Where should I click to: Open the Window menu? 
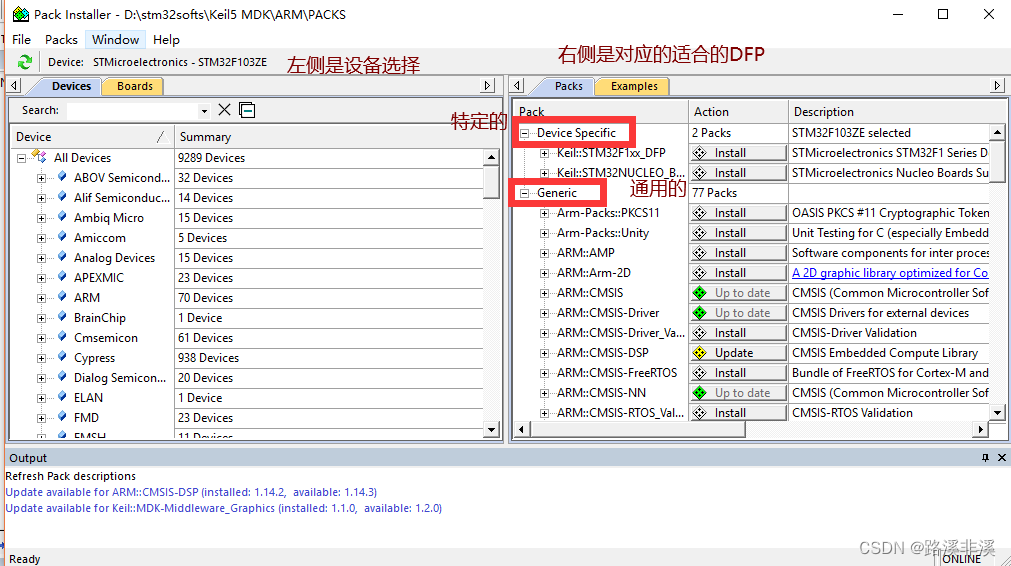115,39
